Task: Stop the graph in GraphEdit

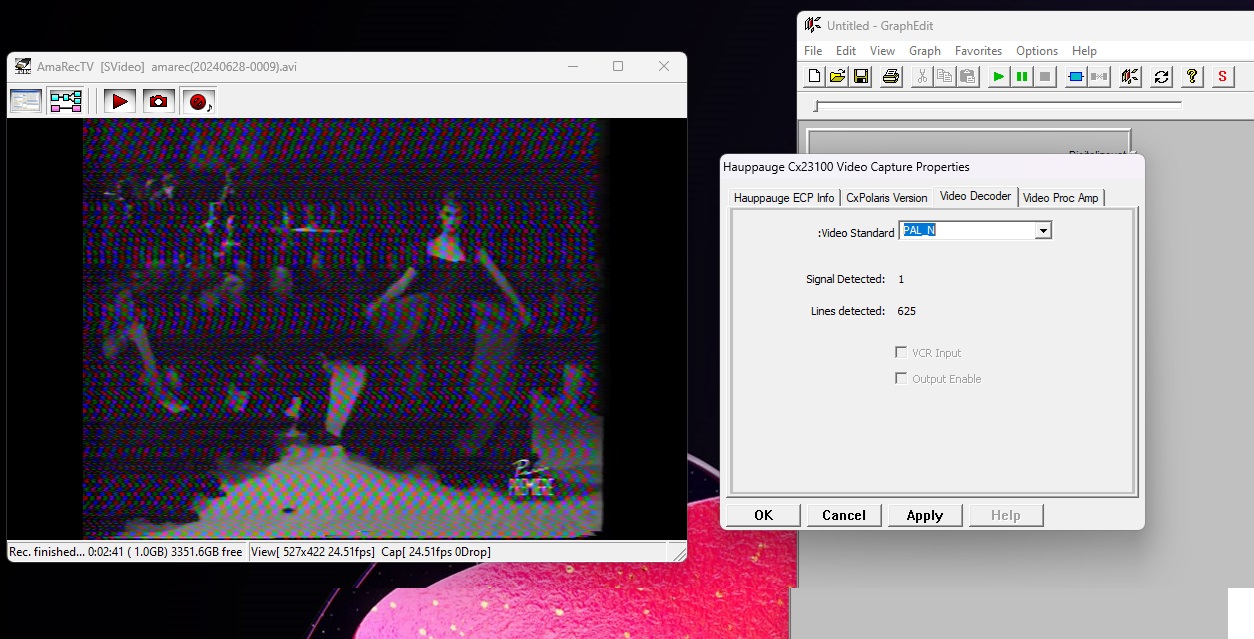Action: tap(1045, 76)
